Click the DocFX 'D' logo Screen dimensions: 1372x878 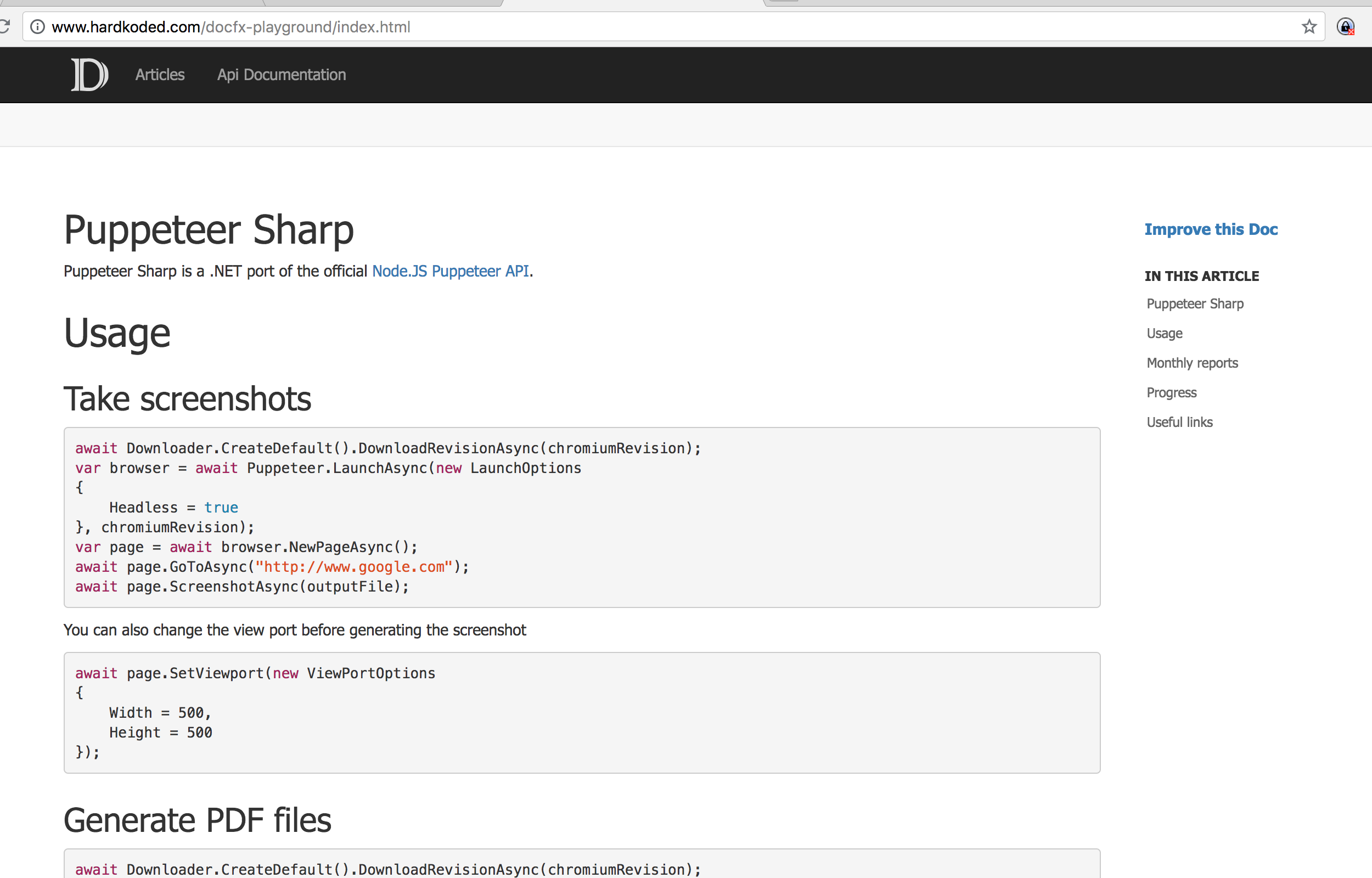(x=89, y=75)
